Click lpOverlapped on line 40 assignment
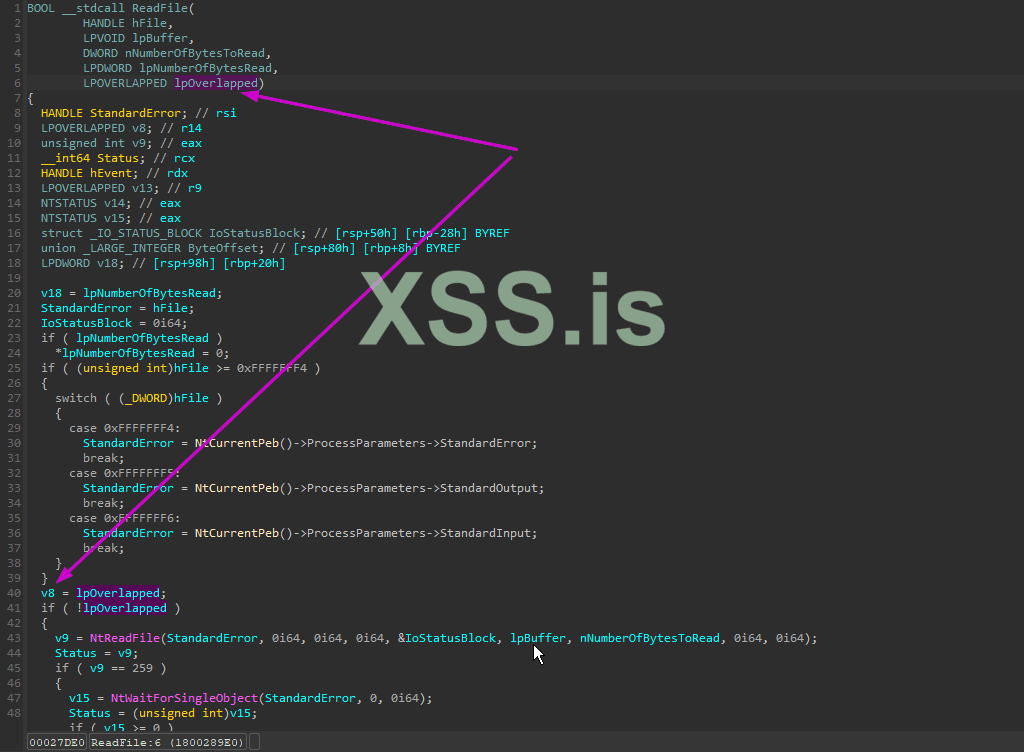 (x=118, y=593)
